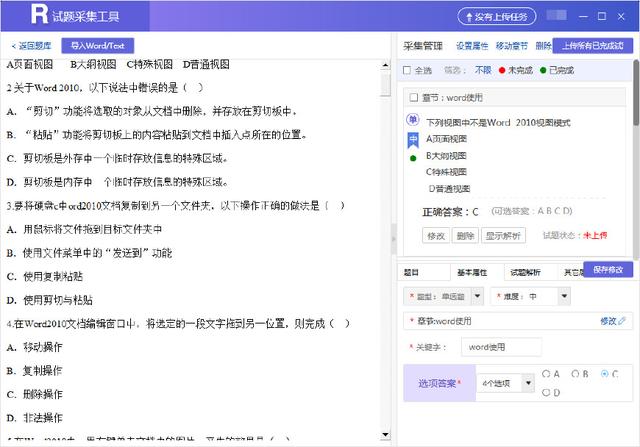Click the pencil edit icon beside 修改 in the chapter row
The width and height of the screenshot is (640, 447).
tap(622, 321)
